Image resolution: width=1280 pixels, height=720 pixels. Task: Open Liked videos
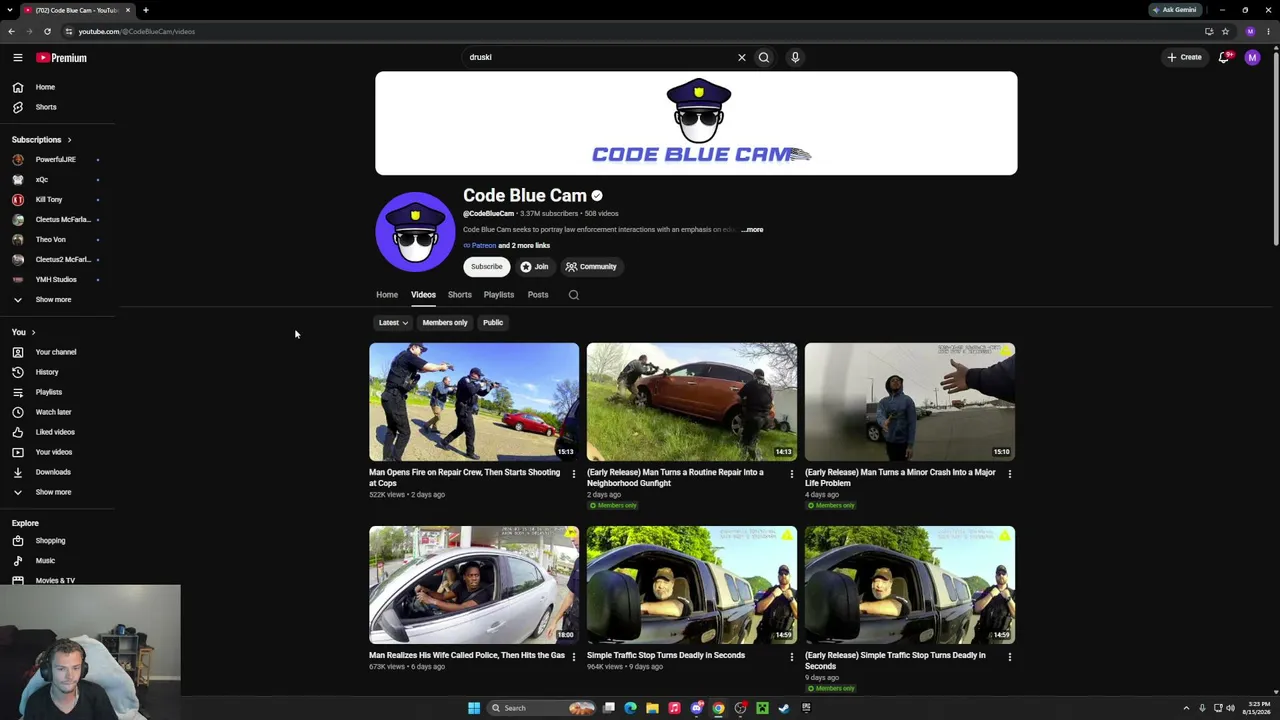(55, 432)
